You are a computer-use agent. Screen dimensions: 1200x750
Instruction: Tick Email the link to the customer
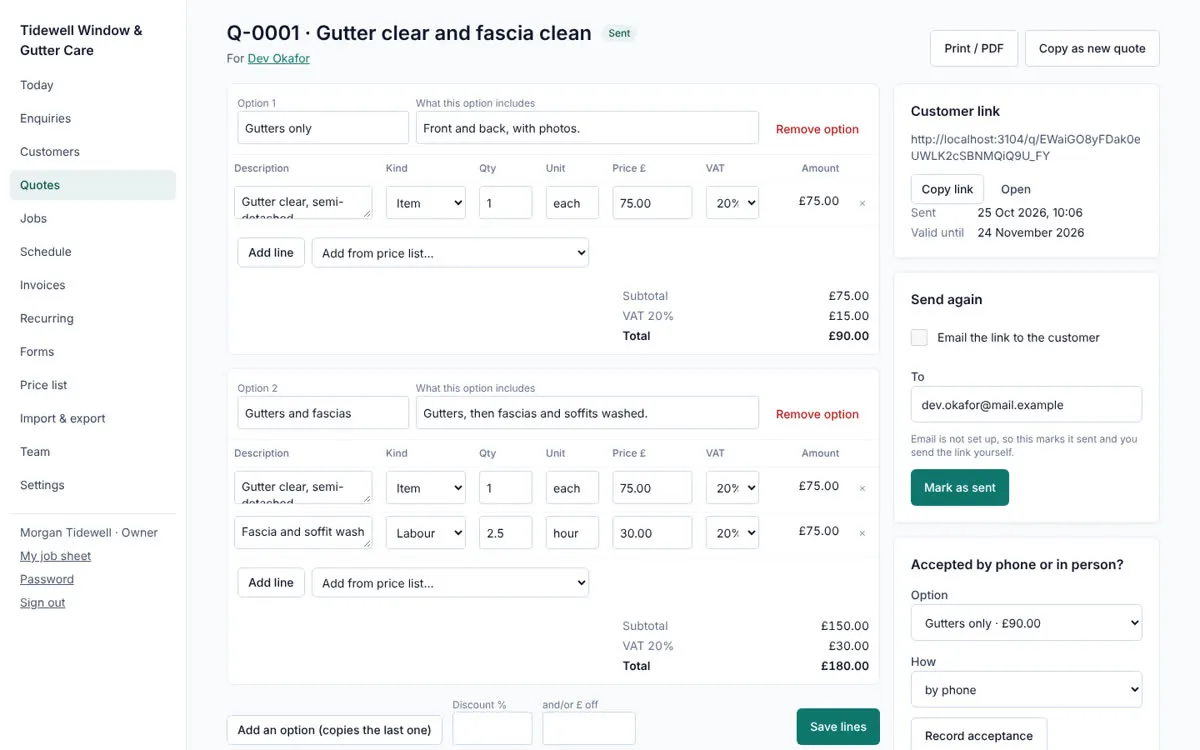click(919, 338)
